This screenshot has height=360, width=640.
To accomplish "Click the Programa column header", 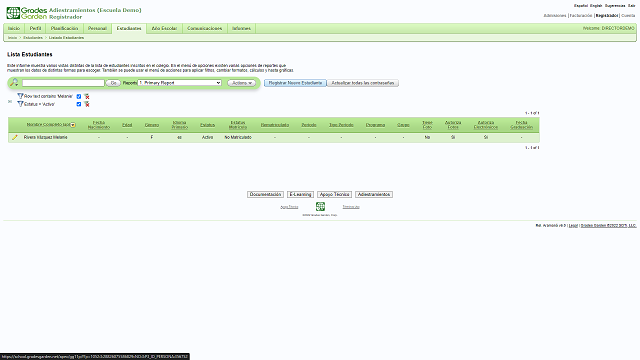I will pos(375,125).
